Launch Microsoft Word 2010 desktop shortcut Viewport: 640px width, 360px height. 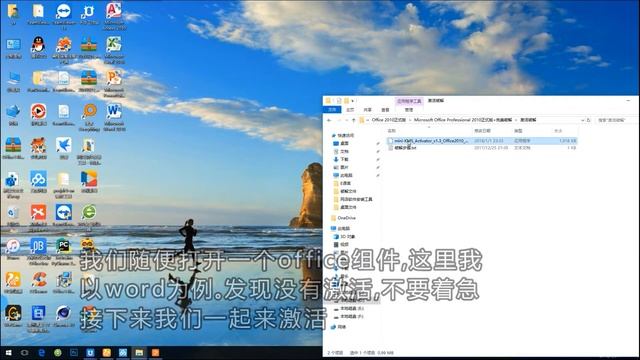point(114,117)
